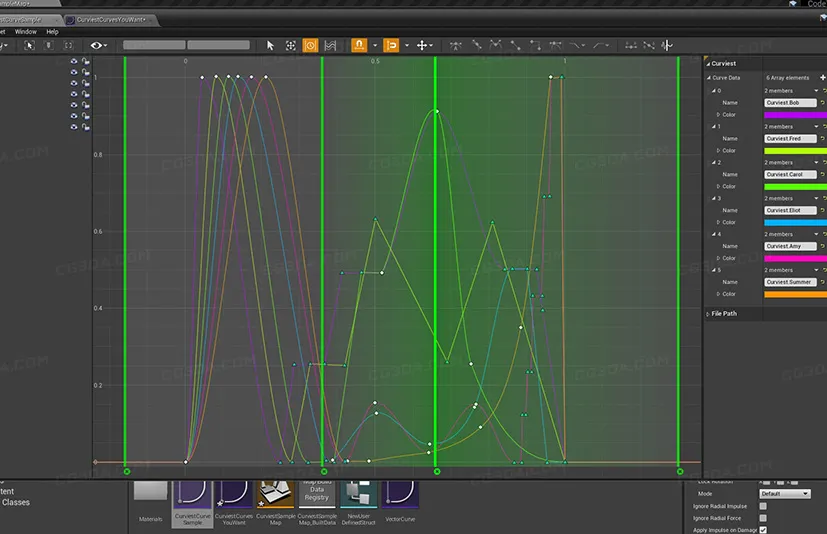This screenshot has height=534, width=827.
Task: Edit the Curviest.Fred name field
Action: pyautogui.click(x=790, y=139)
